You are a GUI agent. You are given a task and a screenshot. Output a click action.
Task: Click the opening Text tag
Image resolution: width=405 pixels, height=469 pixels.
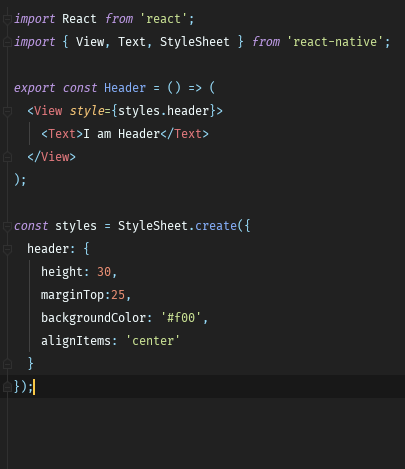click(62, 134)
